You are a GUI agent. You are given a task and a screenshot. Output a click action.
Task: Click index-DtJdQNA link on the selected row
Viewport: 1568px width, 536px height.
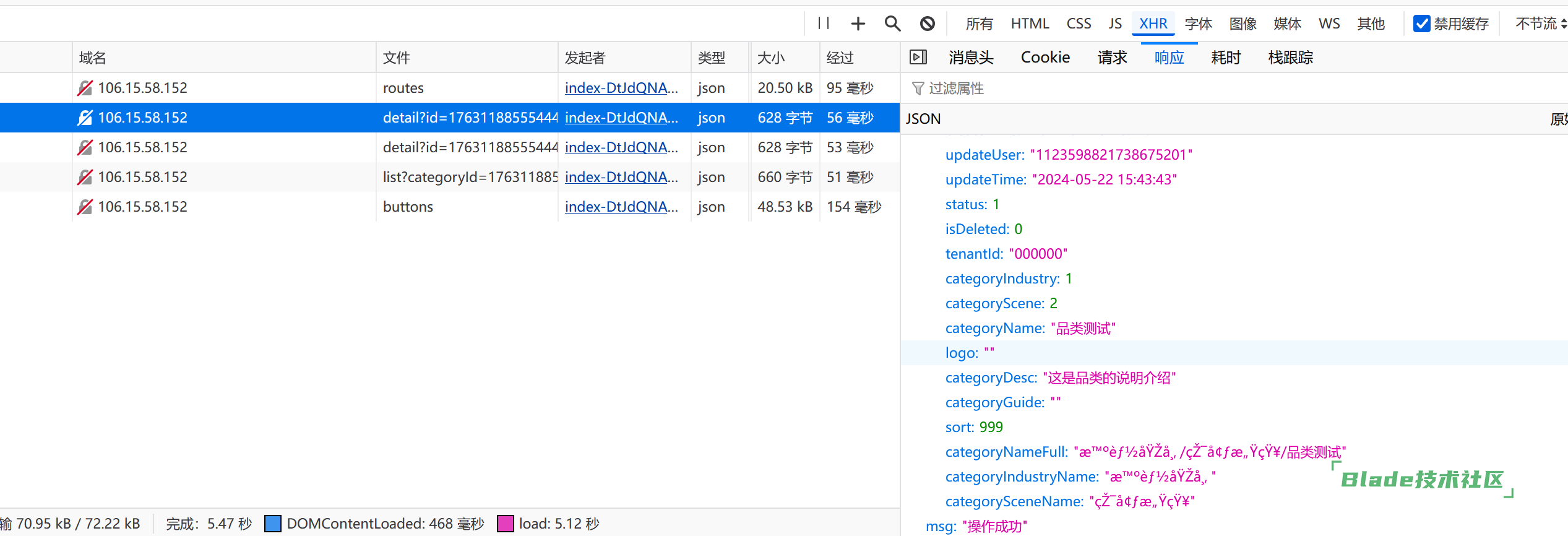click(x=621, y=118)
